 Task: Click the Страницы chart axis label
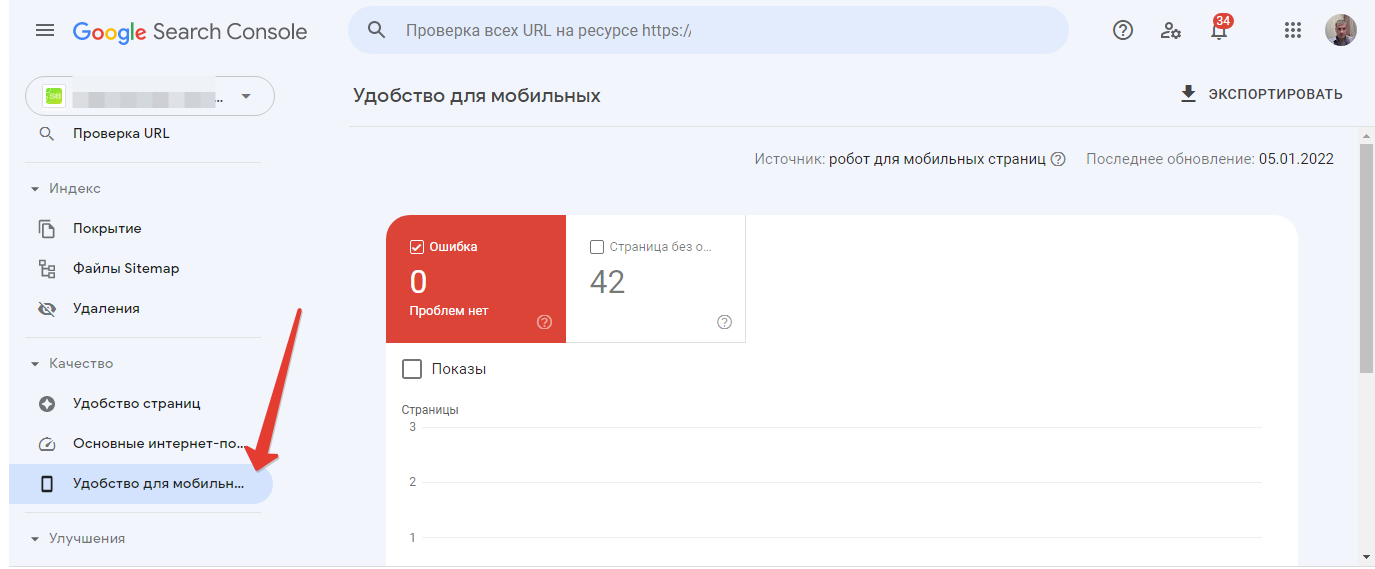[x=430, y=410]
